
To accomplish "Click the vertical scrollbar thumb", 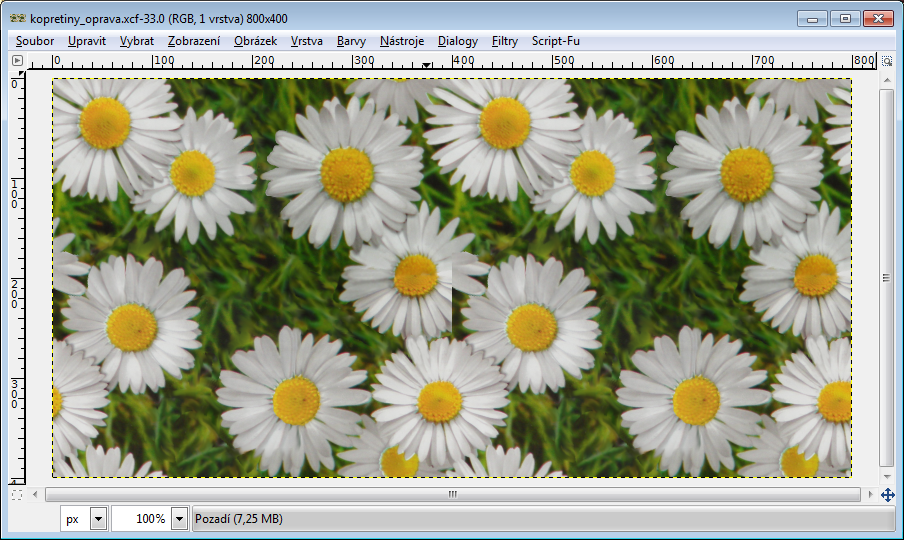I will pyautogui.click(x=886, y=278).
